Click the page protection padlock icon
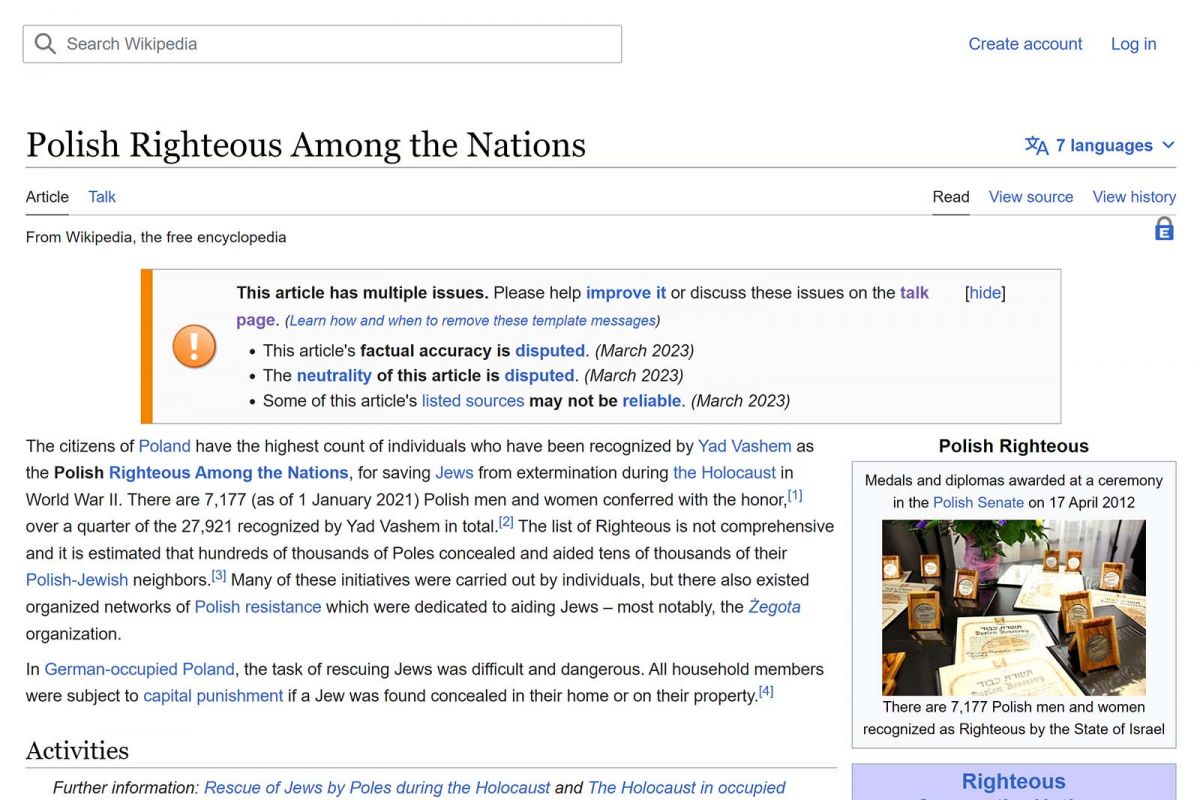The width and height of the screenshot is (1200, 800). point(1164,229)
